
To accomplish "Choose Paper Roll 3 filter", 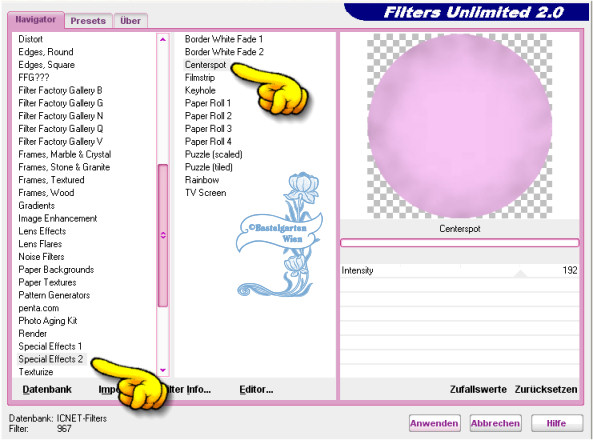I will tap(208, 129).
